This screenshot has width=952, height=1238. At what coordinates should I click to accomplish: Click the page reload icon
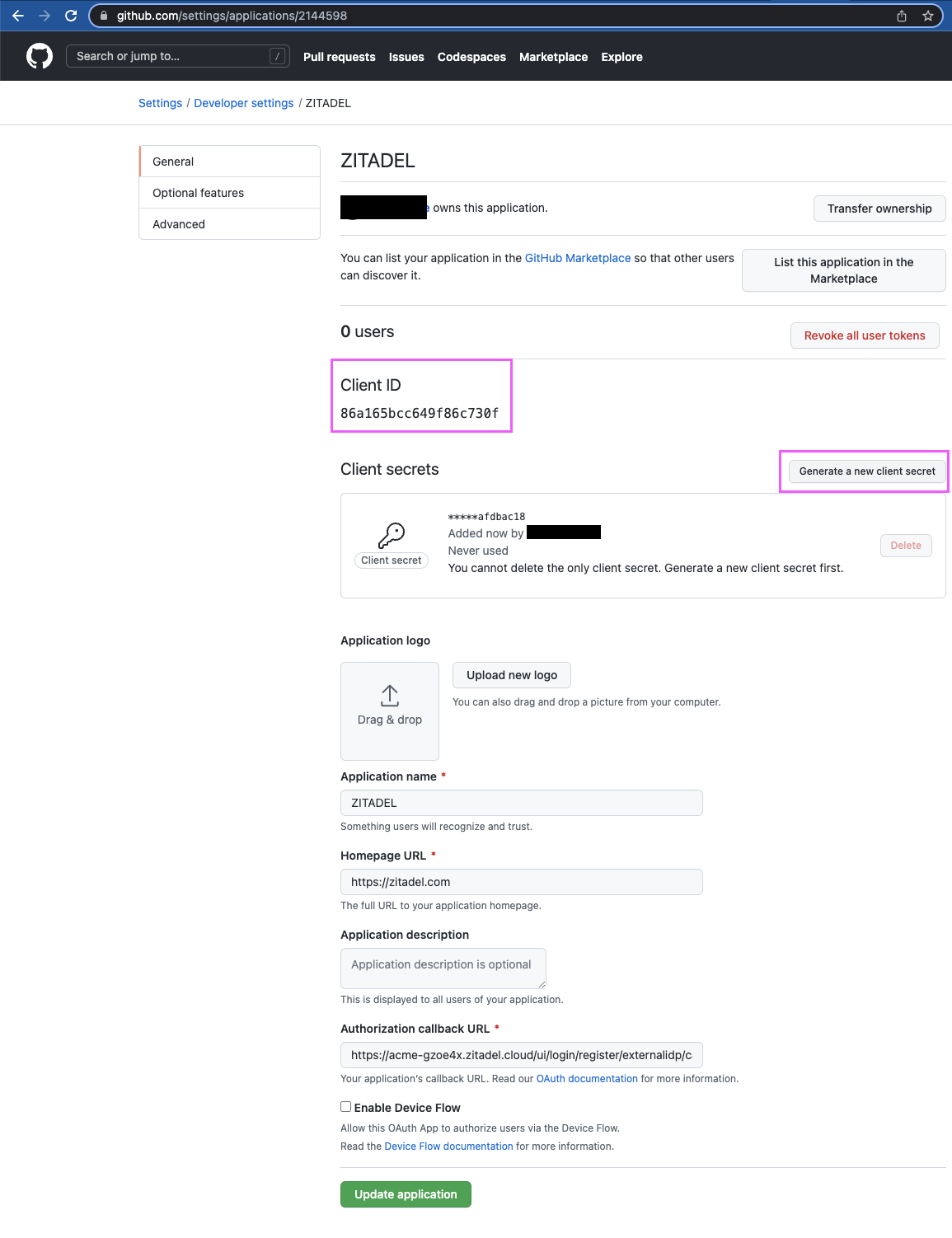pyautogui.click(x=73, y=15)
